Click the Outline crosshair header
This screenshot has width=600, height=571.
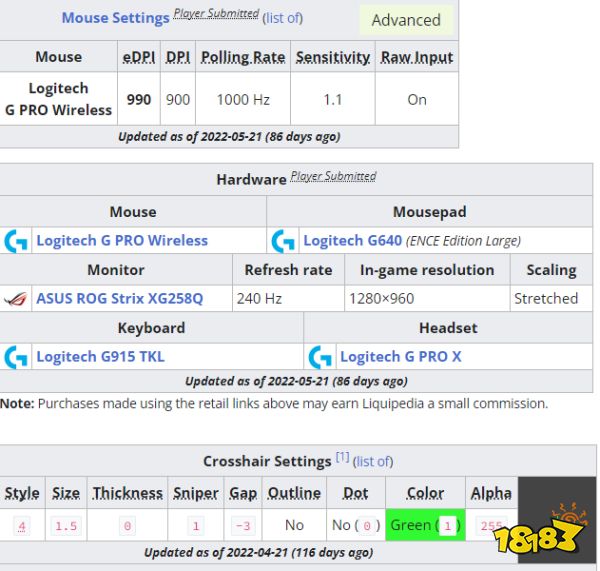point(294,493)
